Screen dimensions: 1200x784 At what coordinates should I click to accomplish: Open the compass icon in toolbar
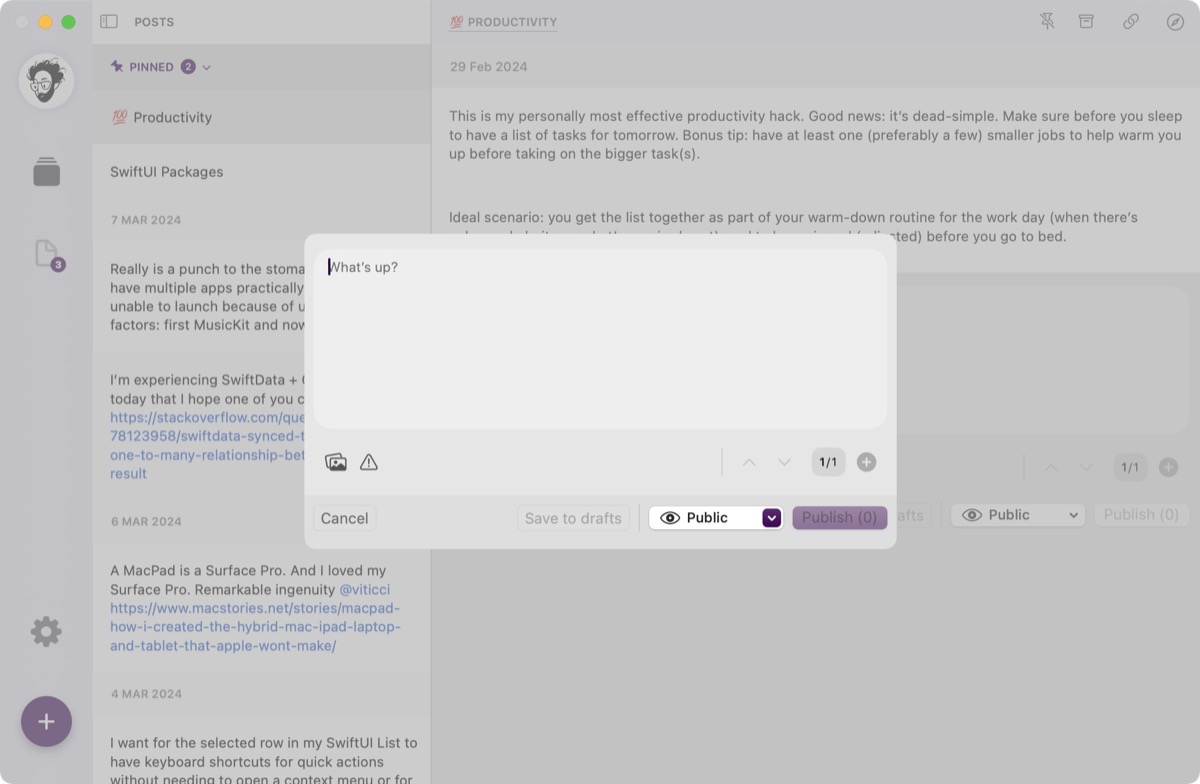1175,21
